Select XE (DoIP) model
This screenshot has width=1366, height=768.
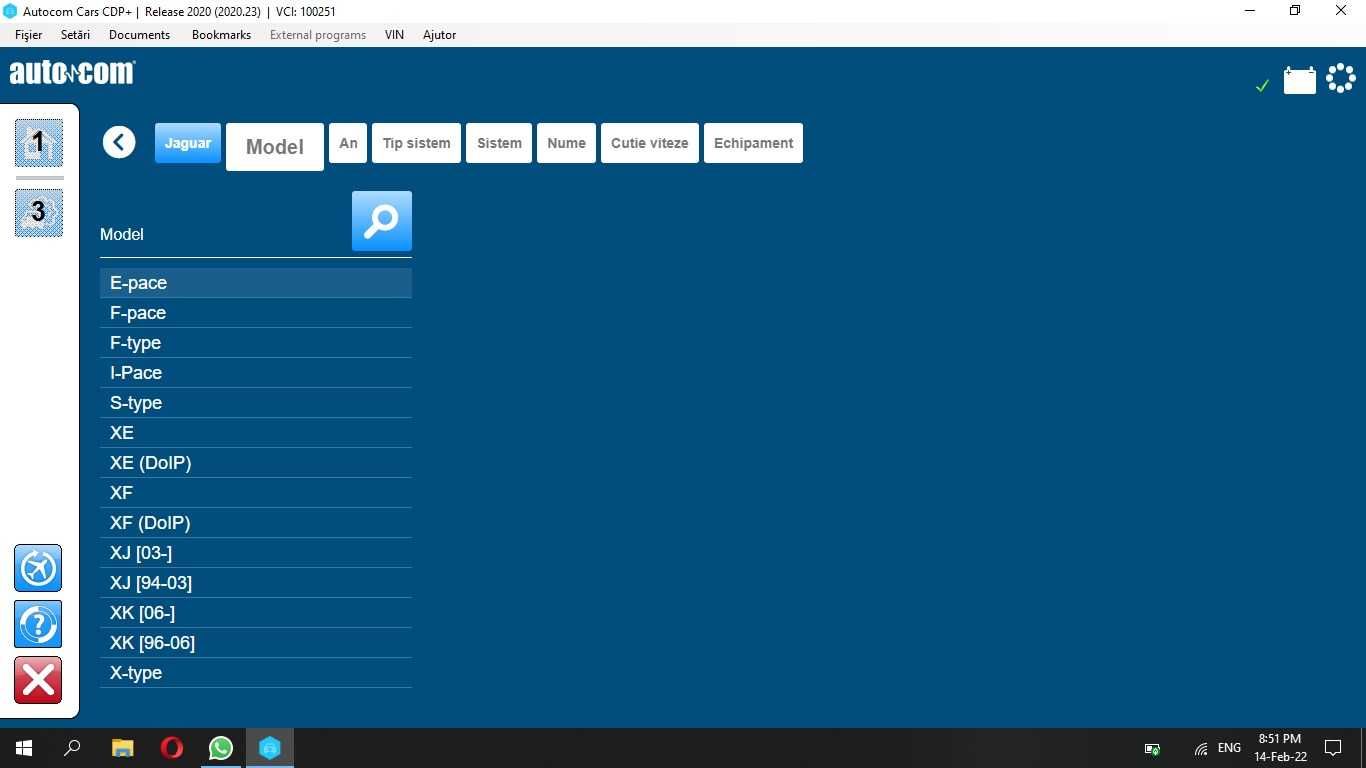pos(256,463)
